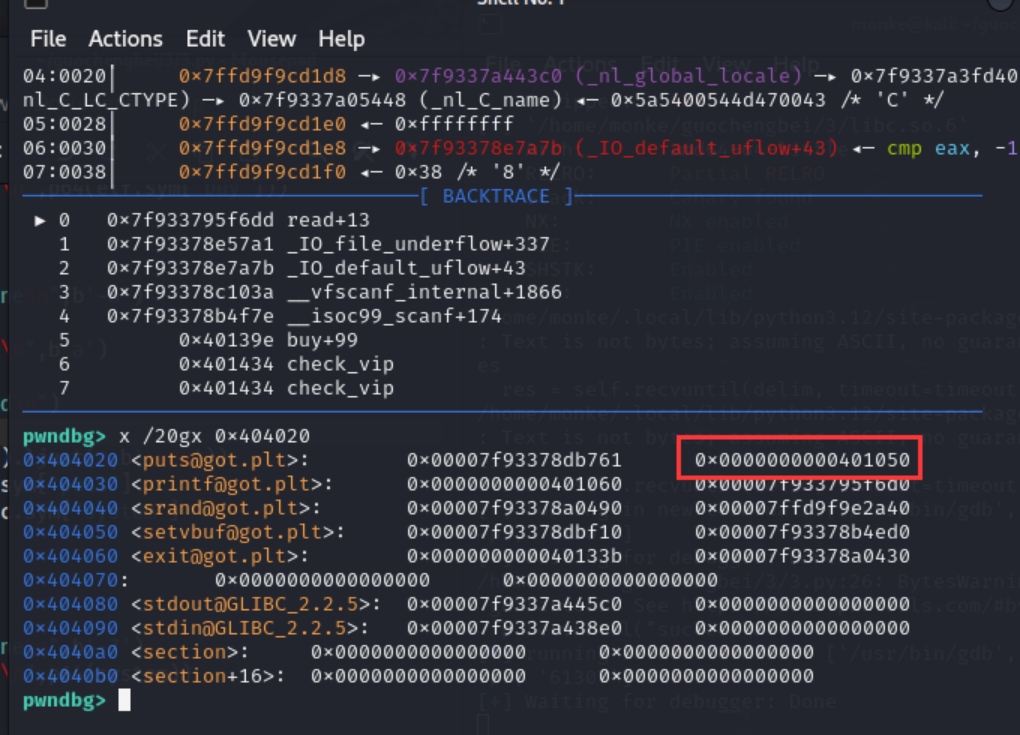Click the stdin@GLIBC_2.2.5 symbol
The height and width of the screenshot is (735, 1020).
tap(249, 628)
